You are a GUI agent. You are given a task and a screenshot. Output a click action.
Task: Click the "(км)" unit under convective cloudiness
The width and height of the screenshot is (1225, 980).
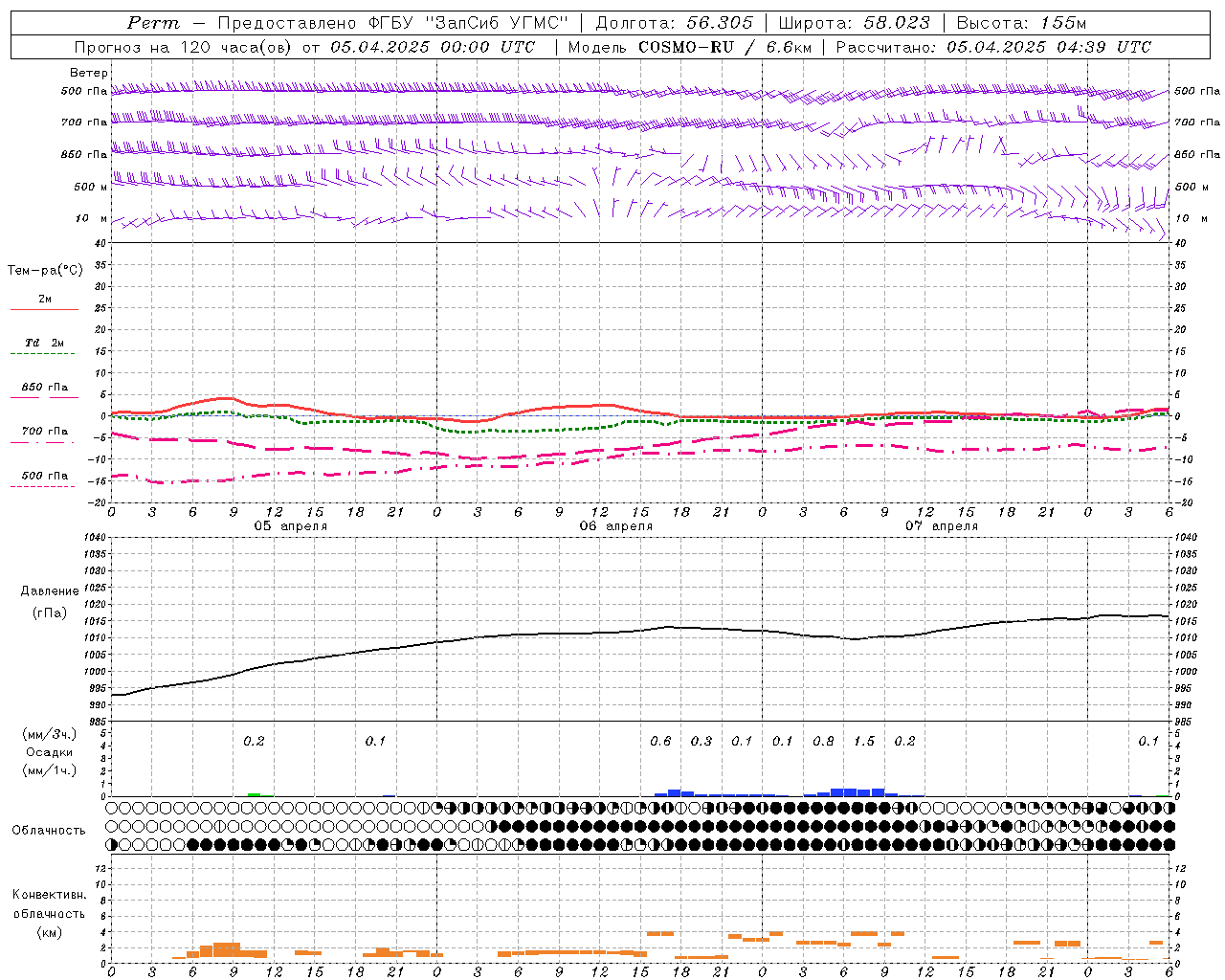51,932
